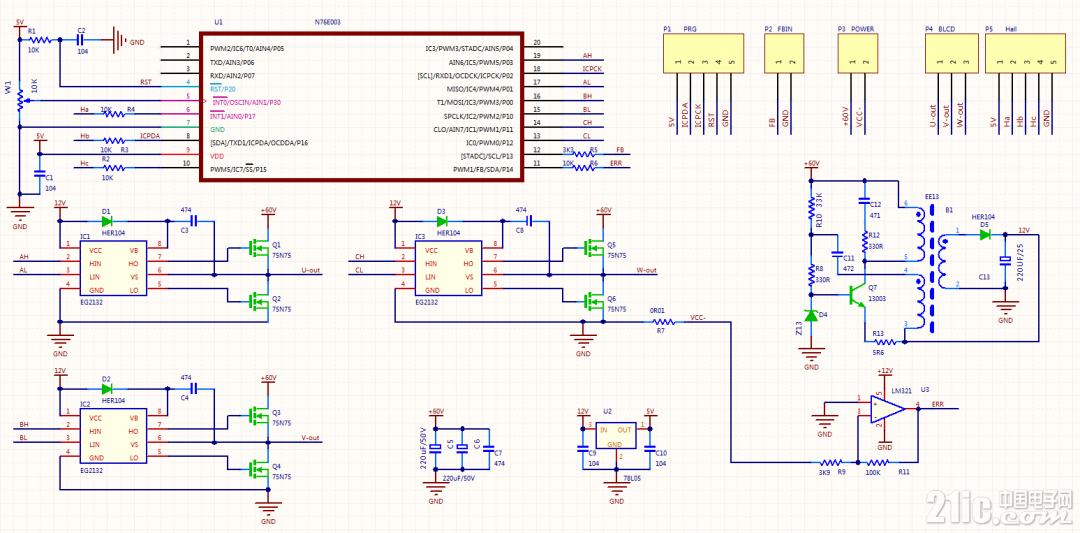
Task: Select MOSFET Q6 75N75 symbol
Action: [x=595, y=301]
